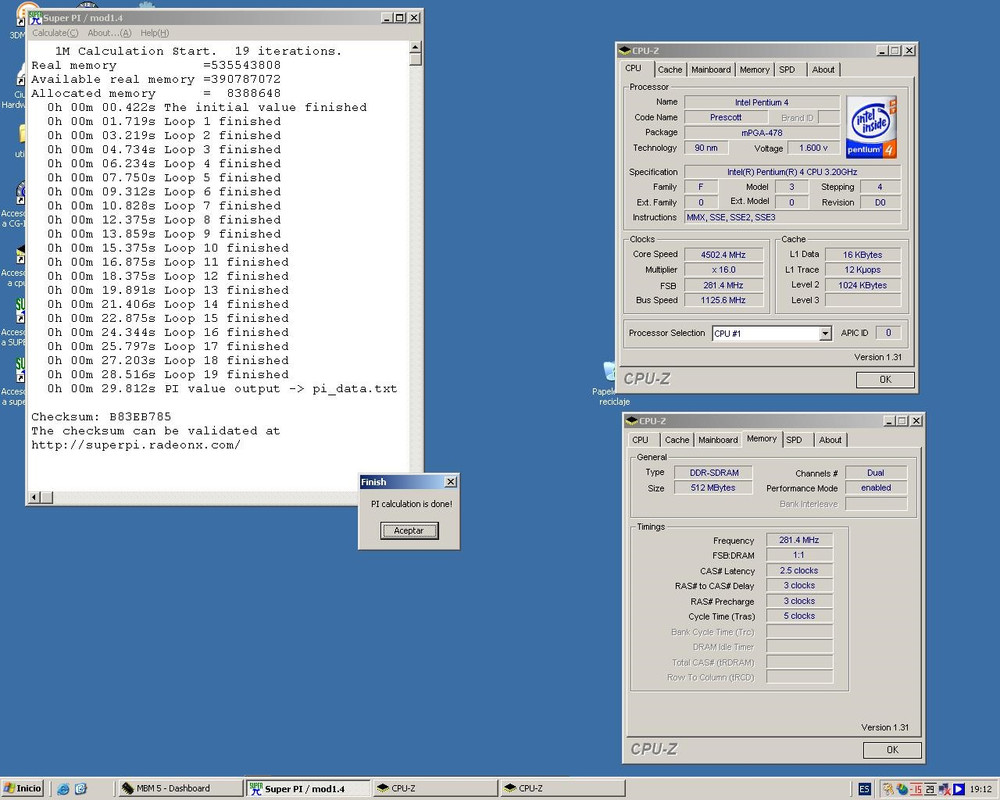Click the CAS# Latency value 2.5 clocks

click(x=798, y=570)
